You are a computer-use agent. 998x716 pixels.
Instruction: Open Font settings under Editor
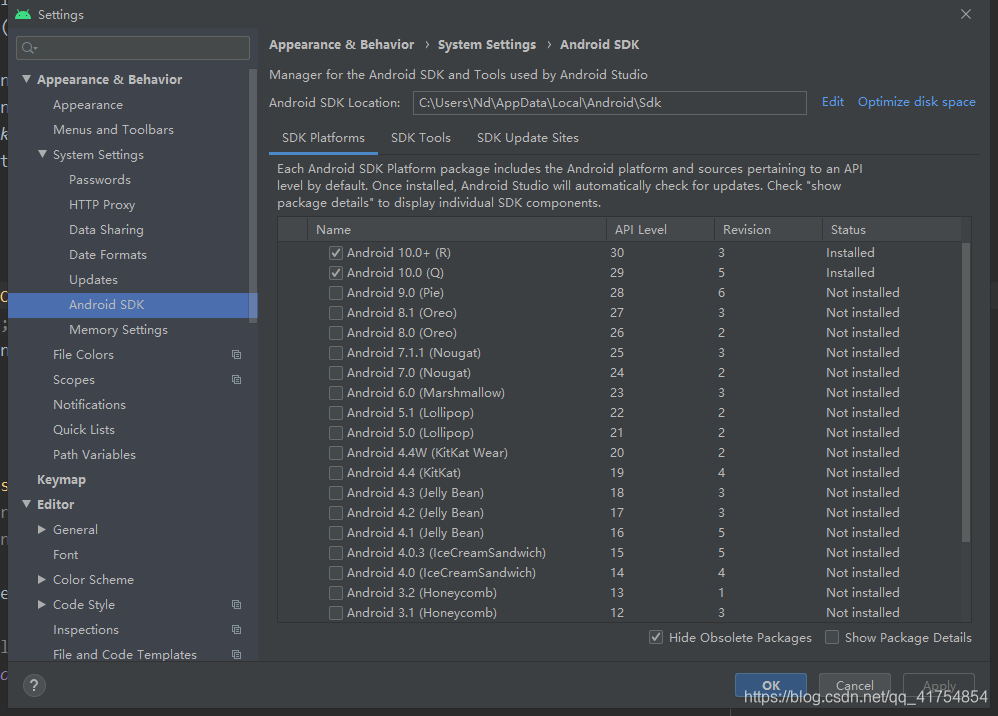click(66, 554)
